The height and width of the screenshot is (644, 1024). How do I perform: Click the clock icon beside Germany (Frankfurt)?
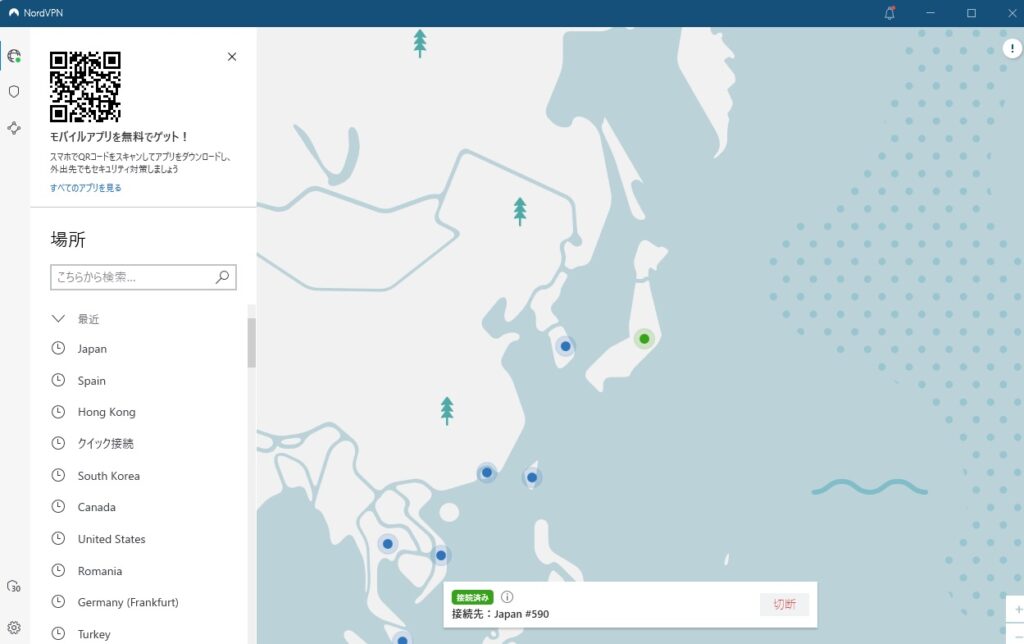[x=58, y=602]
